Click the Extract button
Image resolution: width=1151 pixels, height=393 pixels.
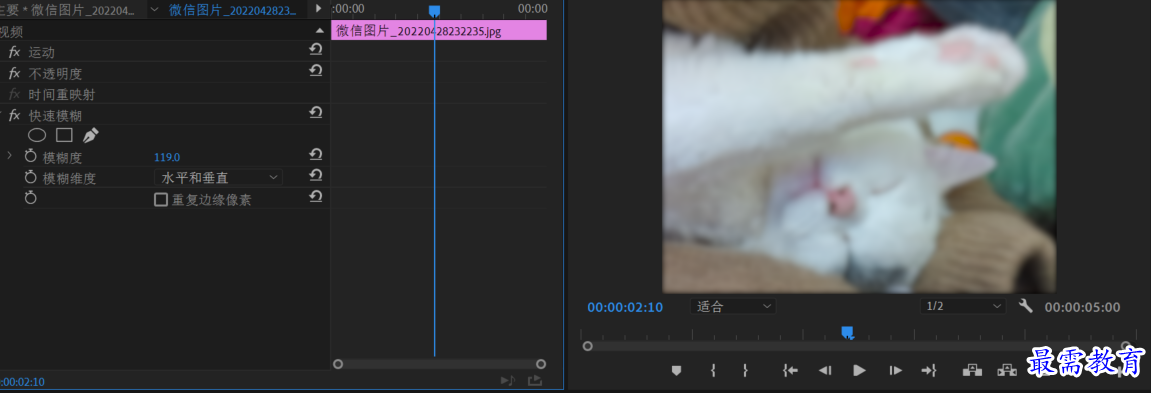click(x=1006, y=370)
